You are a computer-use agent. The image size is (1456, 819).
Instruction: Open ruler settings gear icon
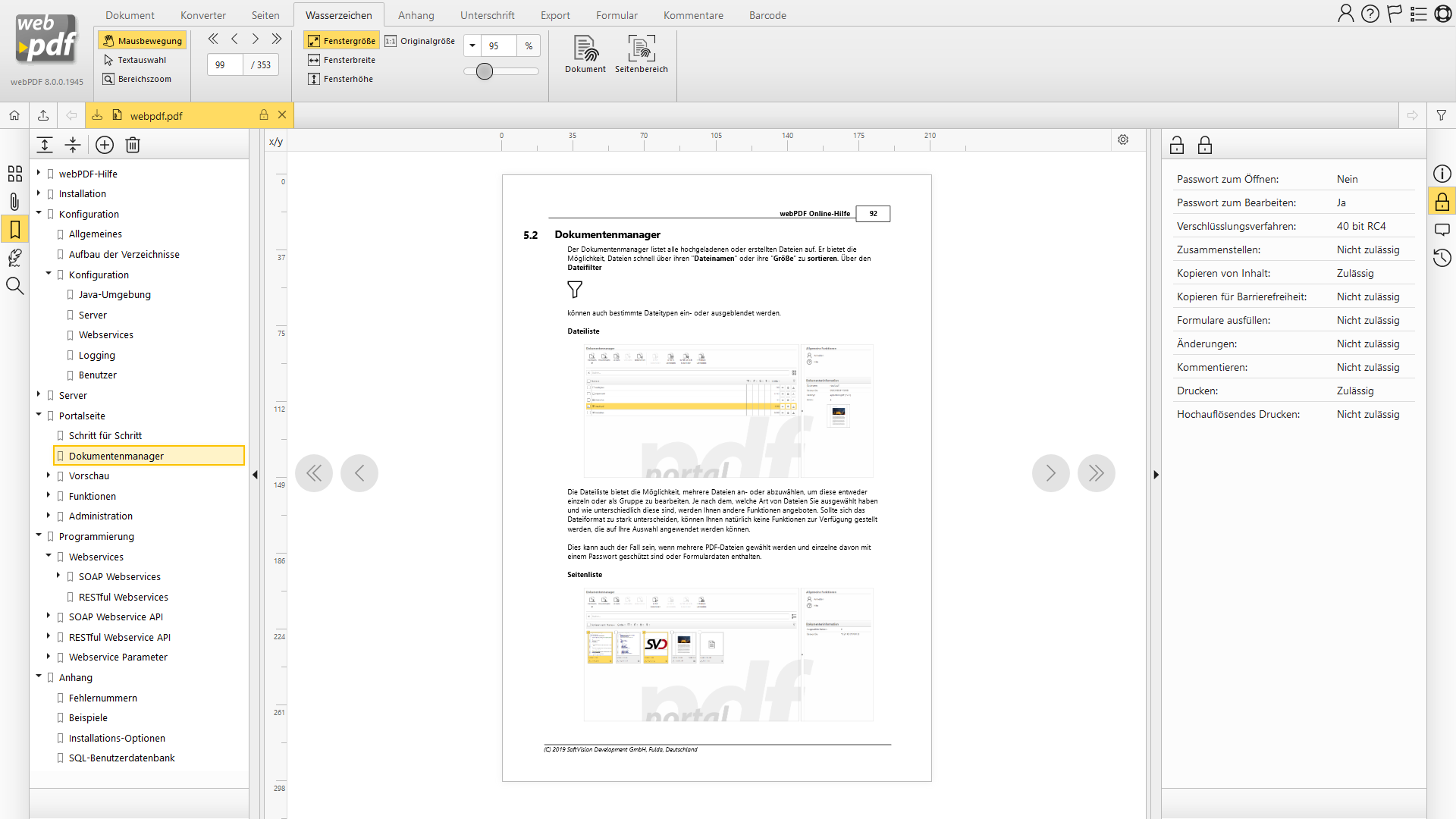[1123, 140]
